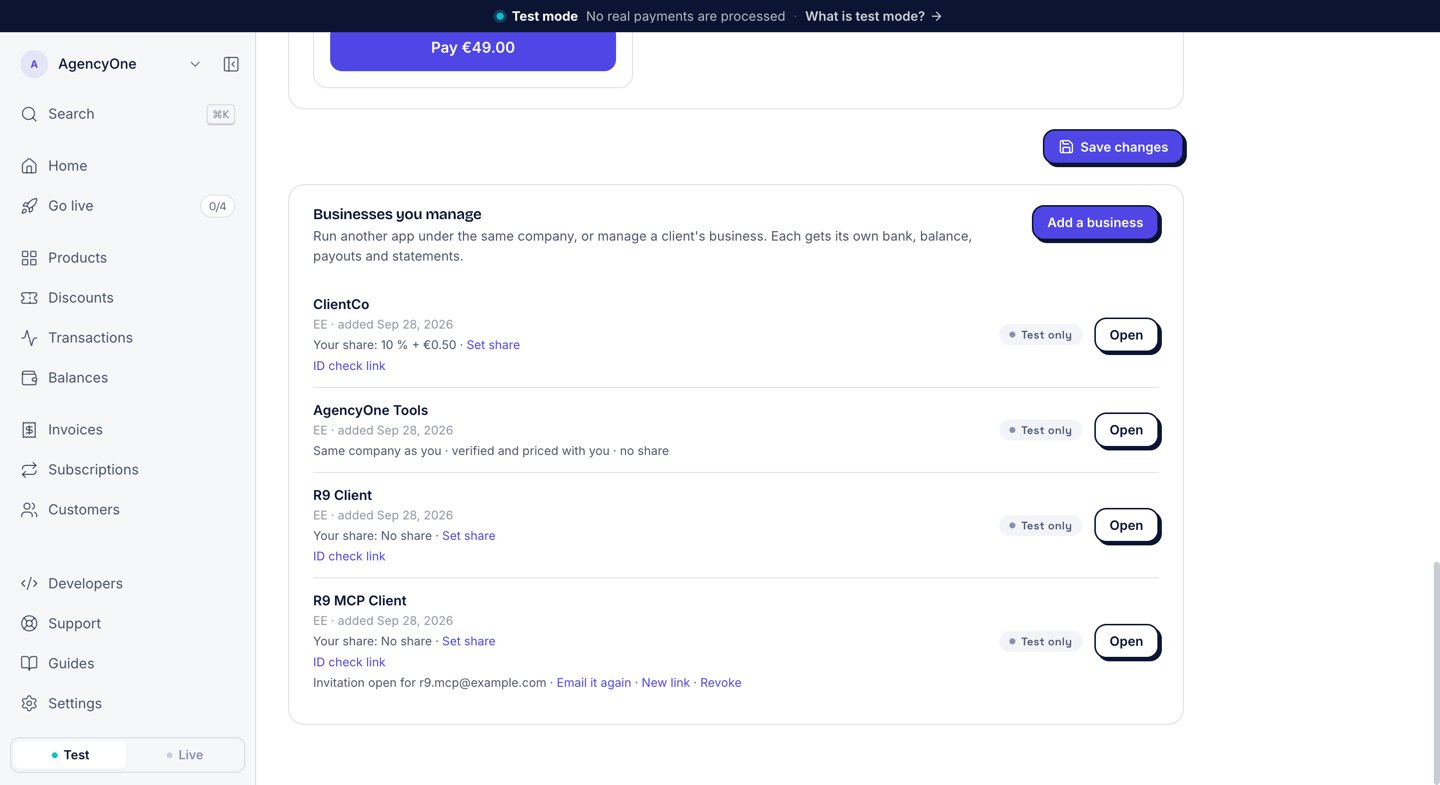Click the 0/4 Go live progress badge
Image resolution: width=1440 pixels, height=785 pixels.
(217, 206)
